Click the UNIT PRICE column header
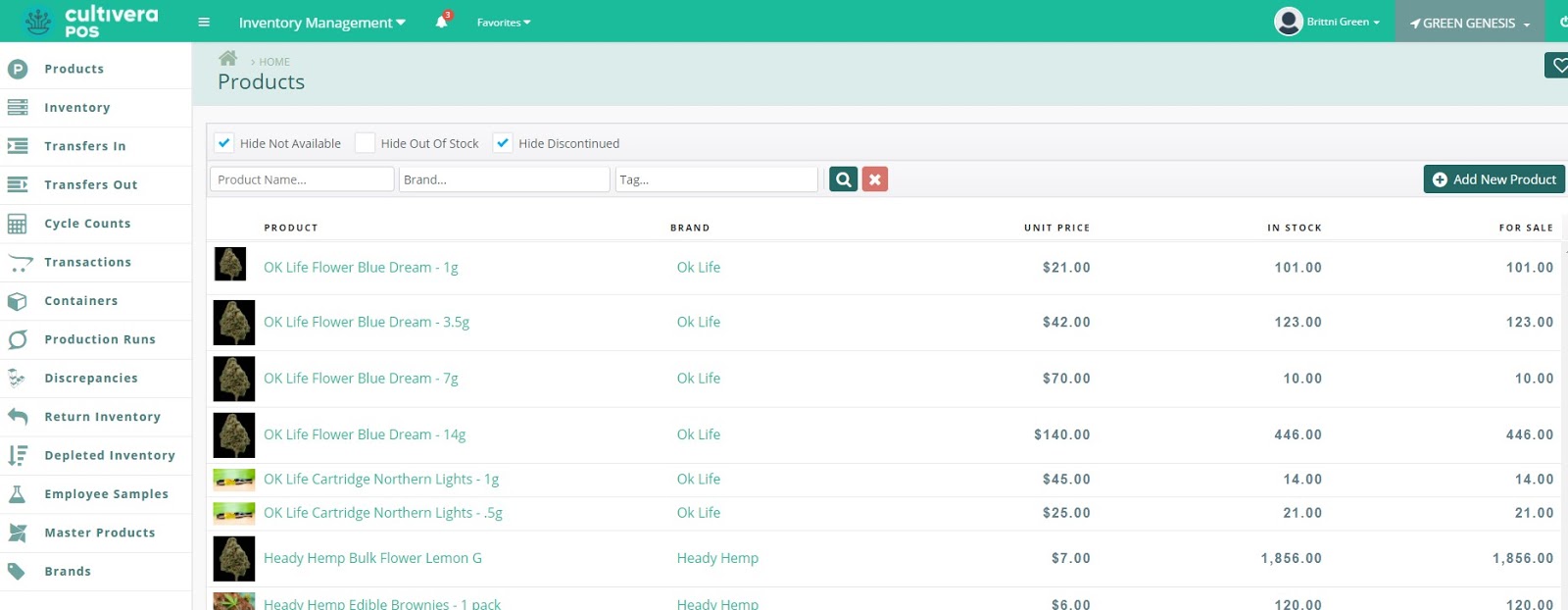 [1056, 228]
